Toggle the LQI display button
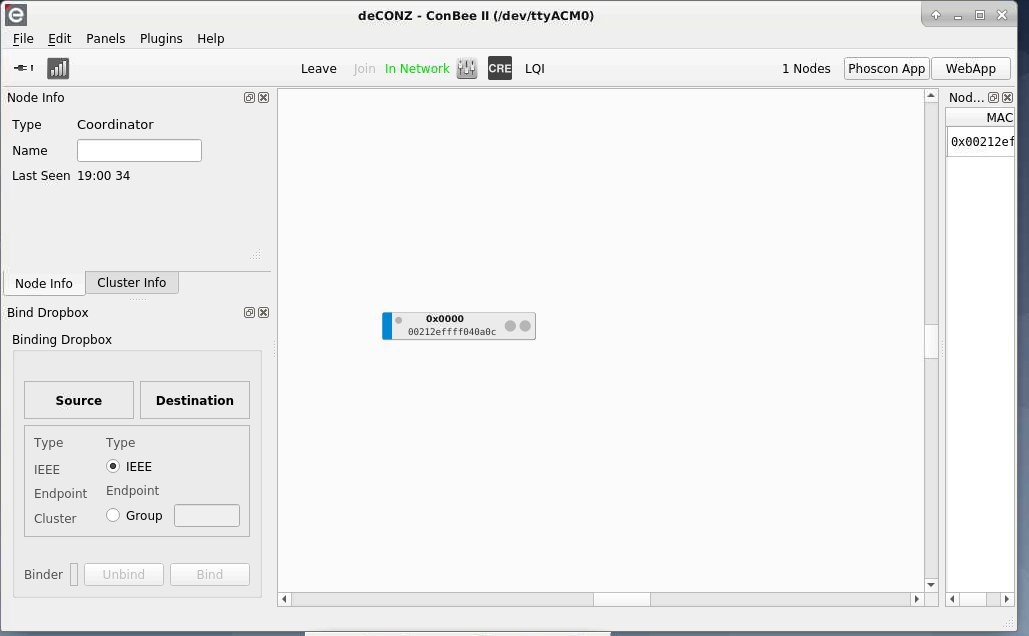Image resolution: width=1029 pixels, height=636 pixels. (x=535, y=68)
